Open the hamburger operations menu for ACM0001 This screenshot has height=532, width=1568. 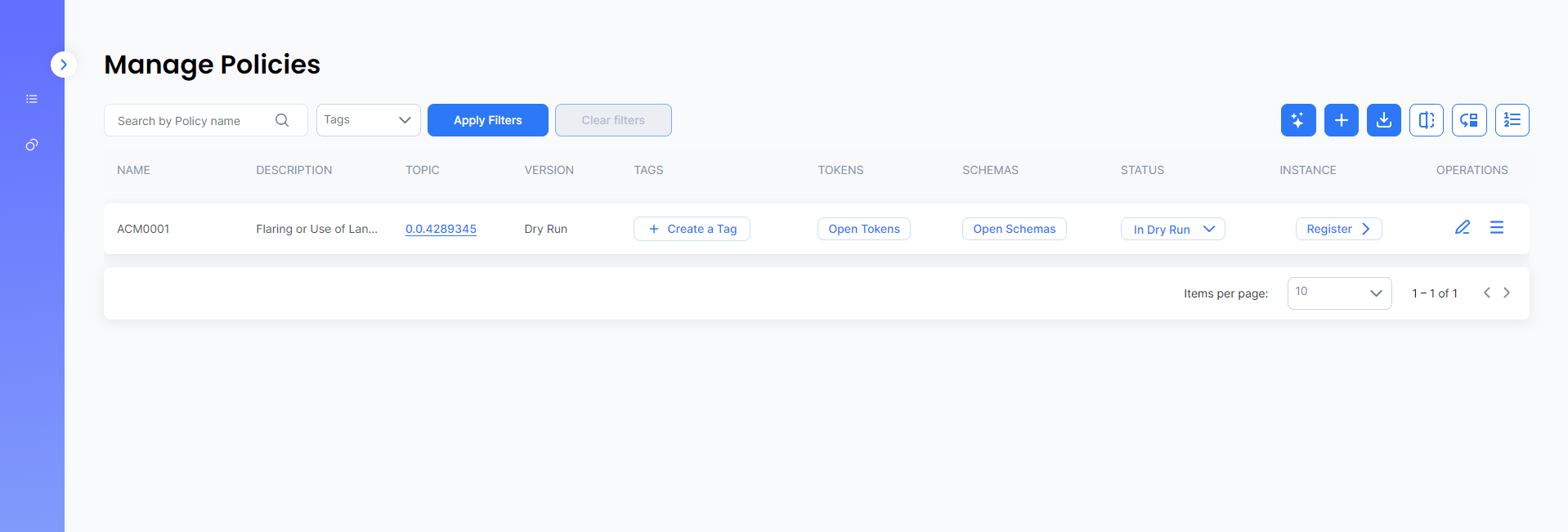tap(1496, 228)
